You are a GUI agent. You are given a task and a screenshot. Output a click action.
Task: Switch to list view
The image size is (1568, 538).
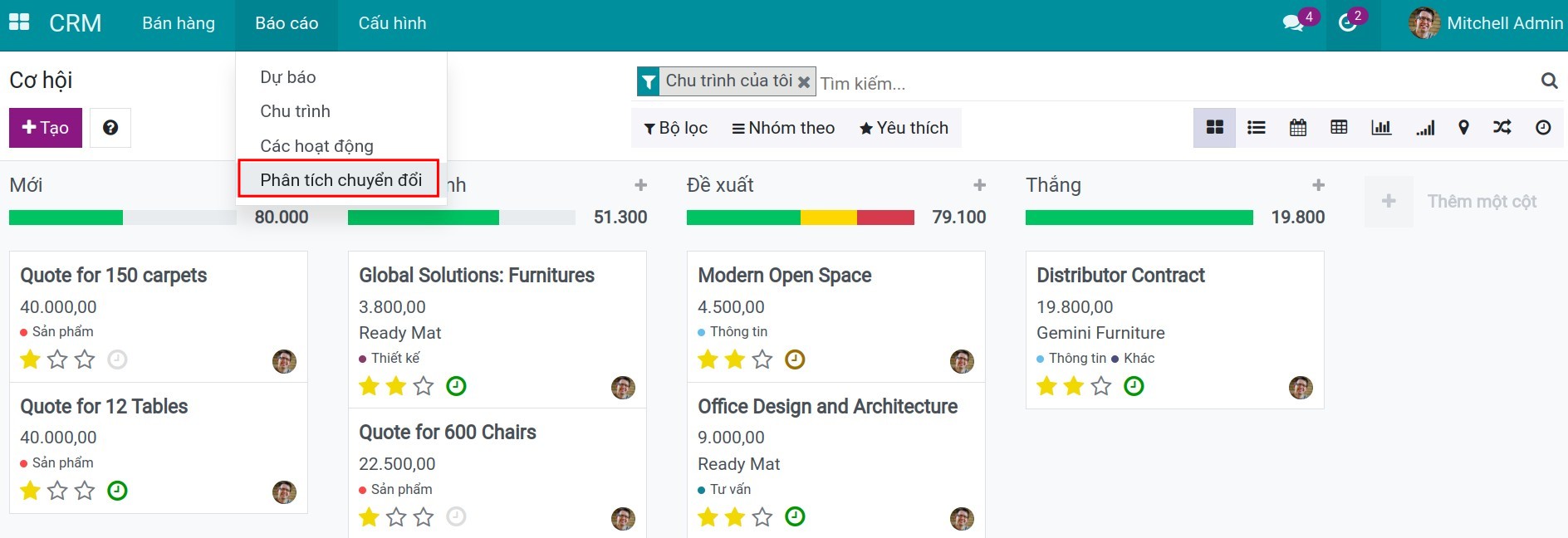pyautogui.click(x=1256, y=128)
